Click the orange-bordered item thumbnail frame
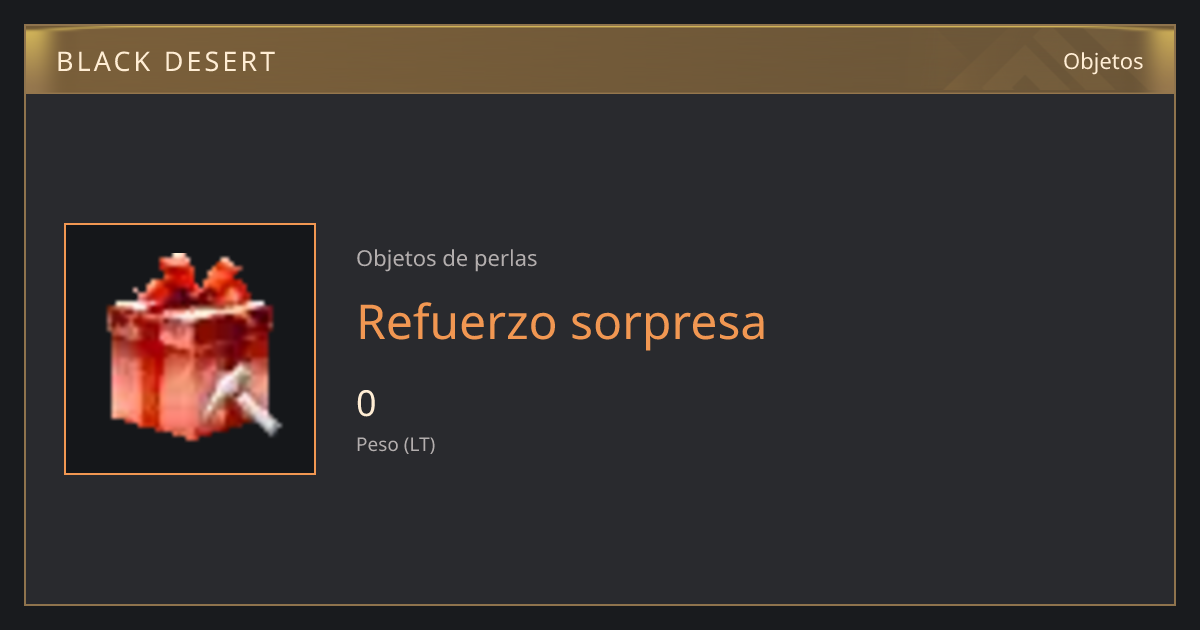1200x630 pixels. (190, 349)
